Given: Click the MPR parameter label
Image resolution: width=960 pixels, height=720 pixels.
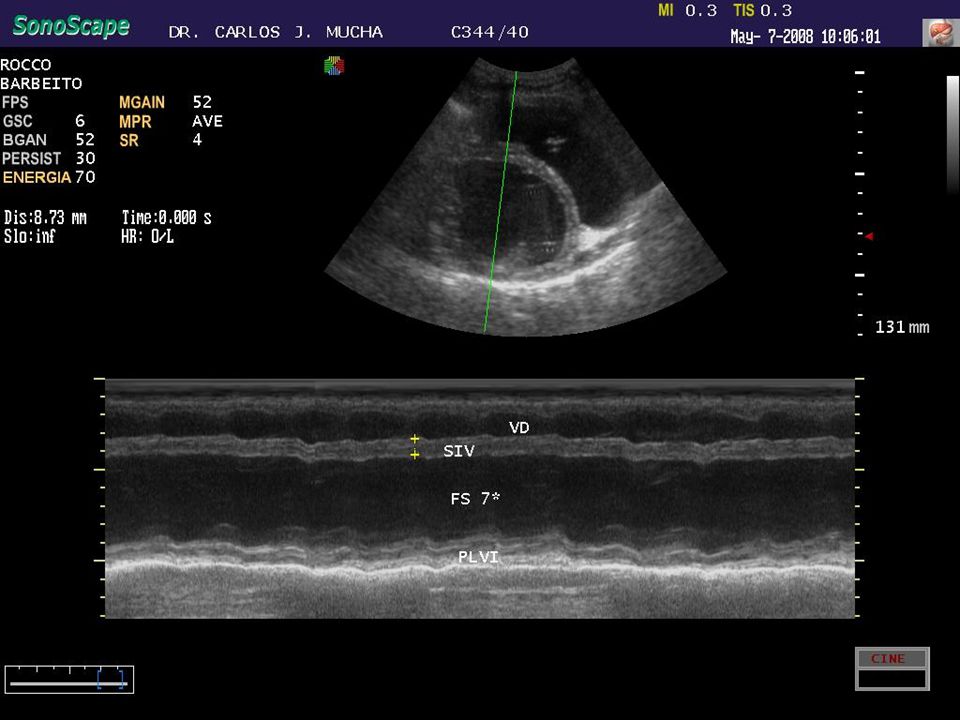Looking at the screenshot, I should (135, 121).
